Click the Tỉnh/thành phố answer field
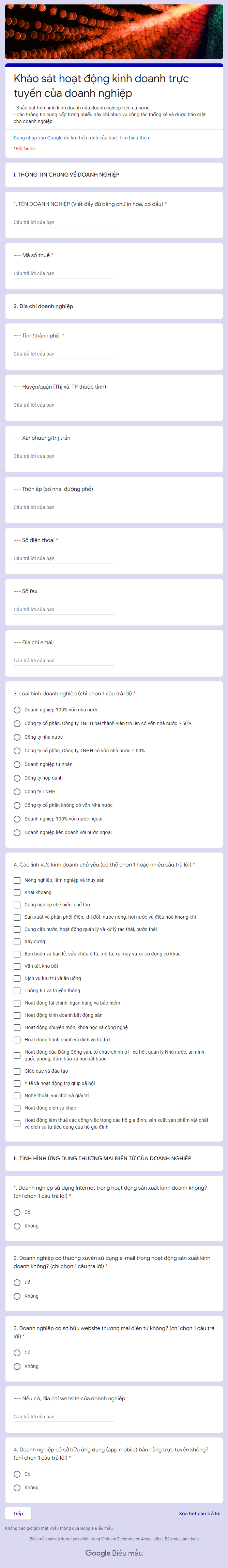This screenshot has width=228, height=1568. 63,354
